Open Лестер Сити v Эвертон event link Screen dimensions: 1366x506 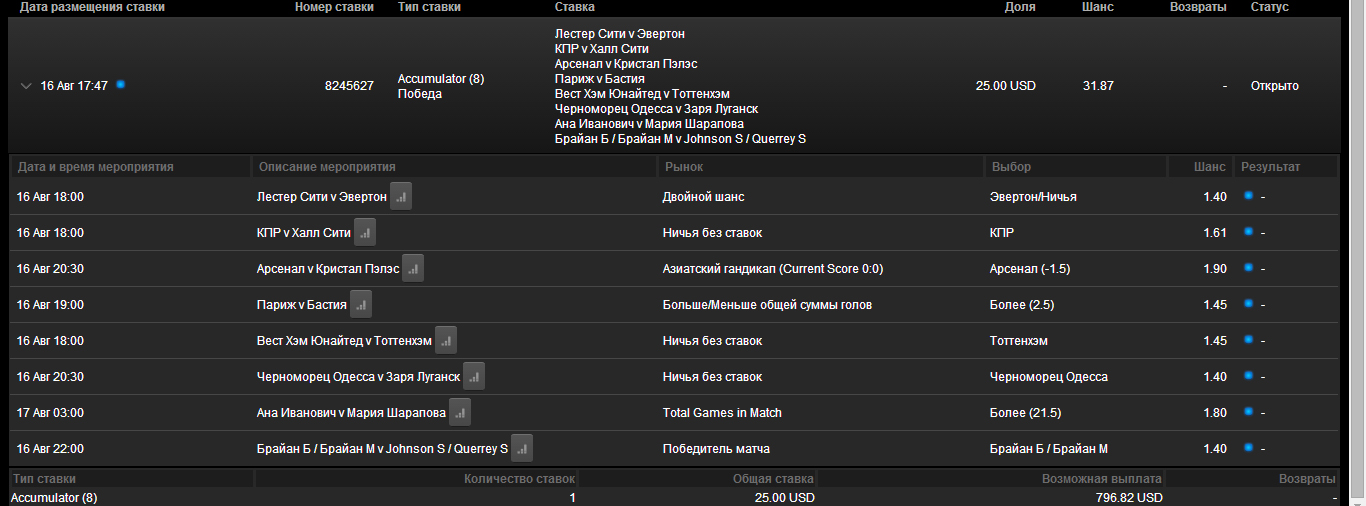pyautogui.click(x=322, y=197)
